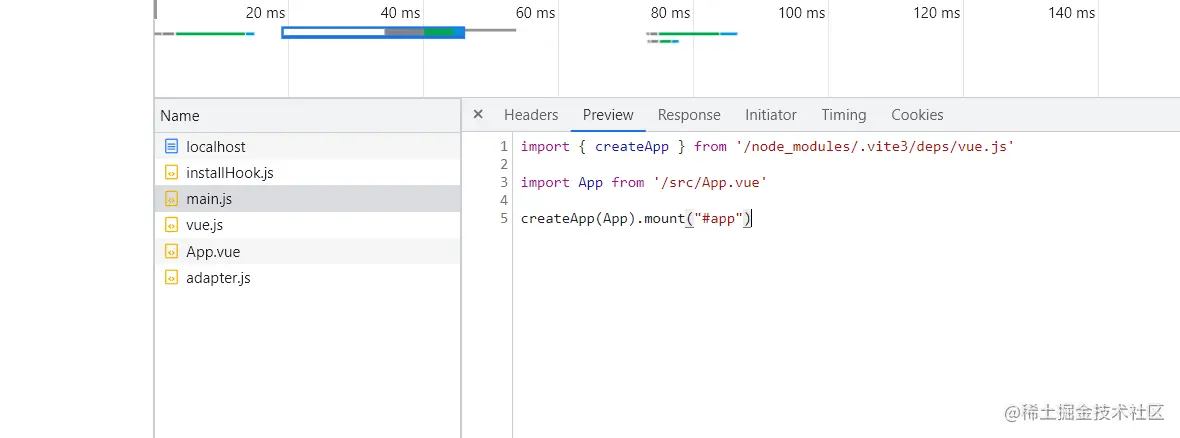View the Cookies tab
Image resolution: width=1180 pixels, height=438 pixels.
click(x=917, y=115)
